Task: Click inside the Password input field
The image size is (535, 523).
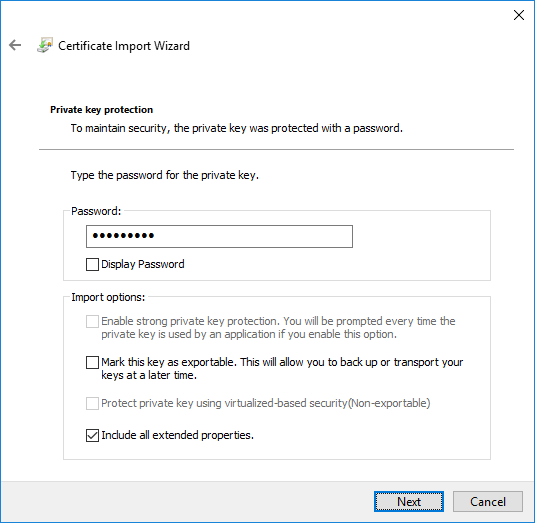Action: pyautogui.click(x=219, y=236)
